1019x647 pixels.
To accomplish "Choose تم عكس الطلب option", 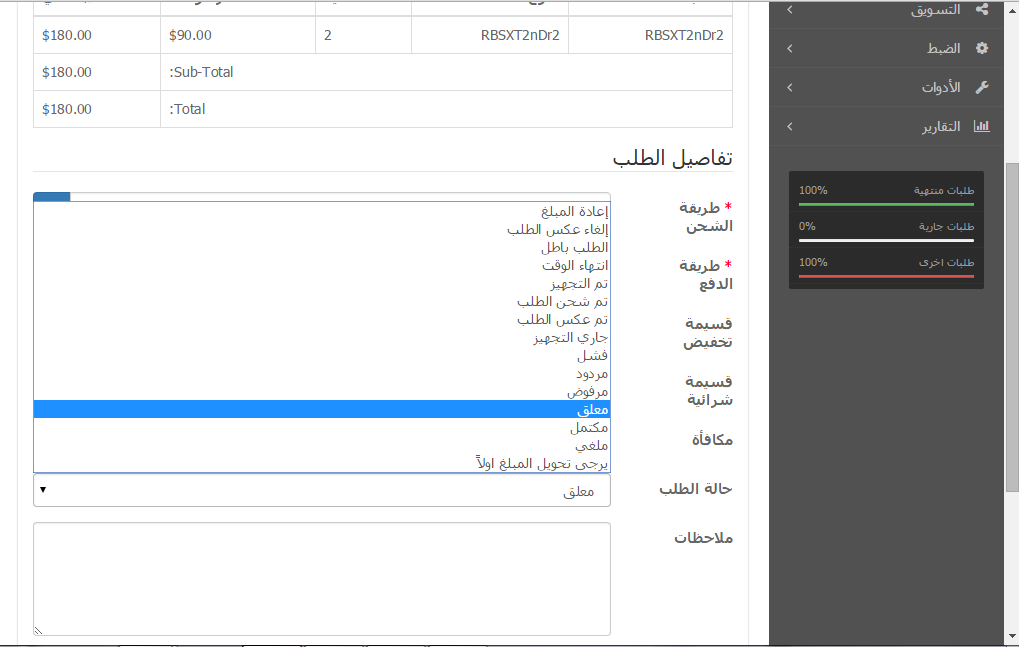I will point(322,320).
